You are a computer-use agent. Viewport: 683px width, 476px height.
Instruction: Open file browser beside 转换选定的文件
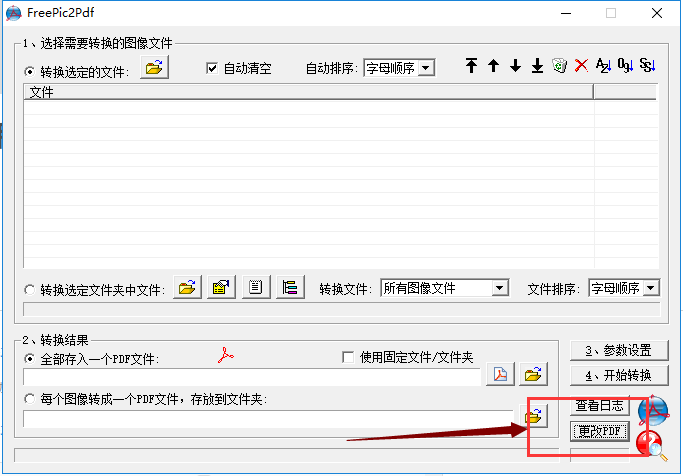click(154, 68)
